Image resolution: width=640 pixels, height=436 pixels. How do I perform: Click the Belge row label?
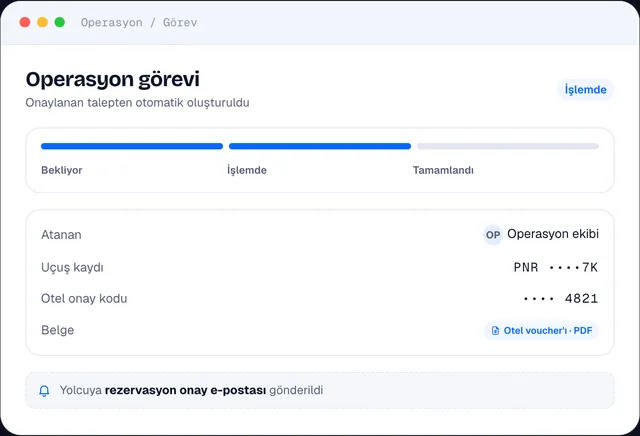pyautogui.click(x=58, y=330)
